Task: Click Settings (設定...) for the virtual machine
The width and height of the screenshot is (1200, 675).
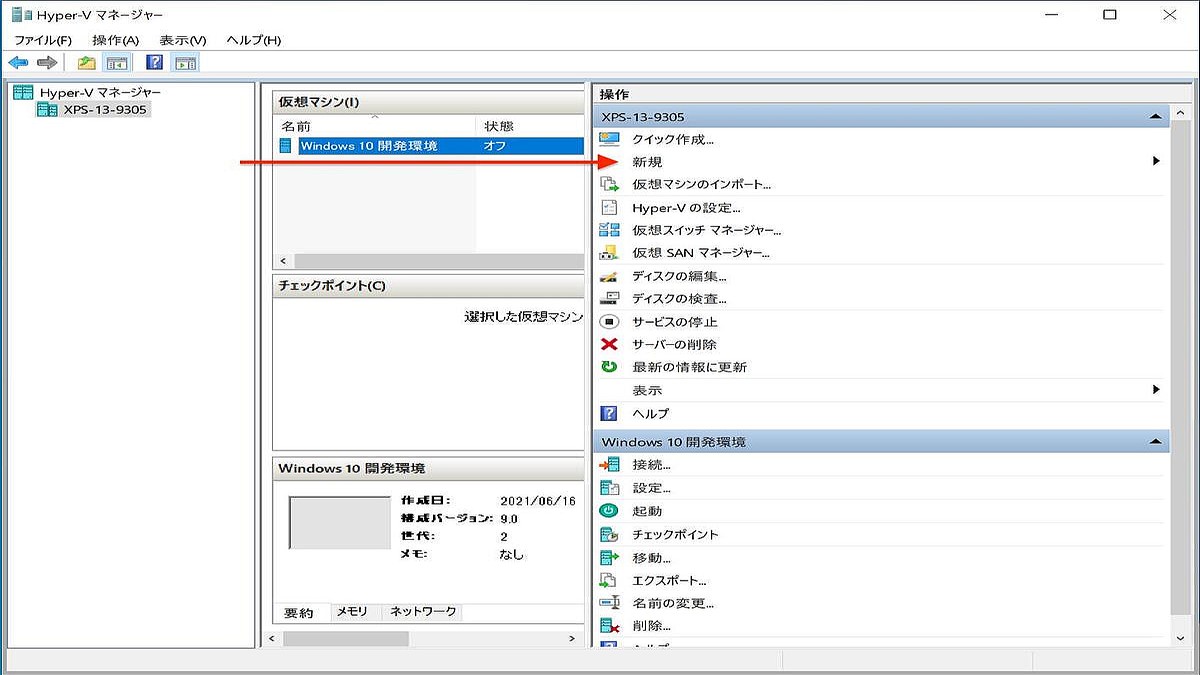Action: (651, 488)
